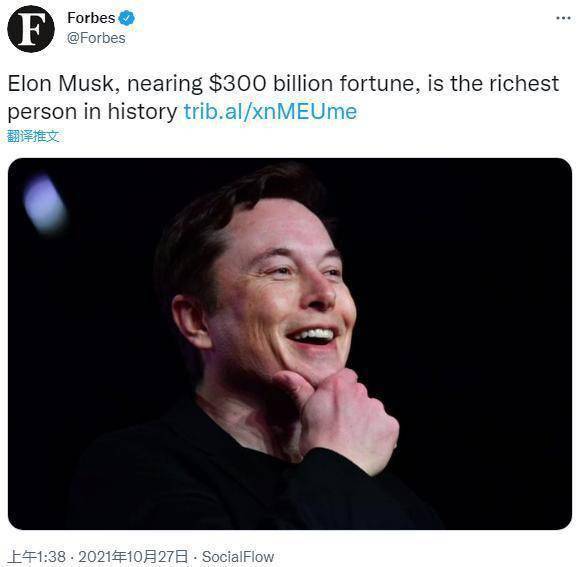Click the blue verified badge
Viewport: 583px width, 567px height.
(x=126, y=18)
